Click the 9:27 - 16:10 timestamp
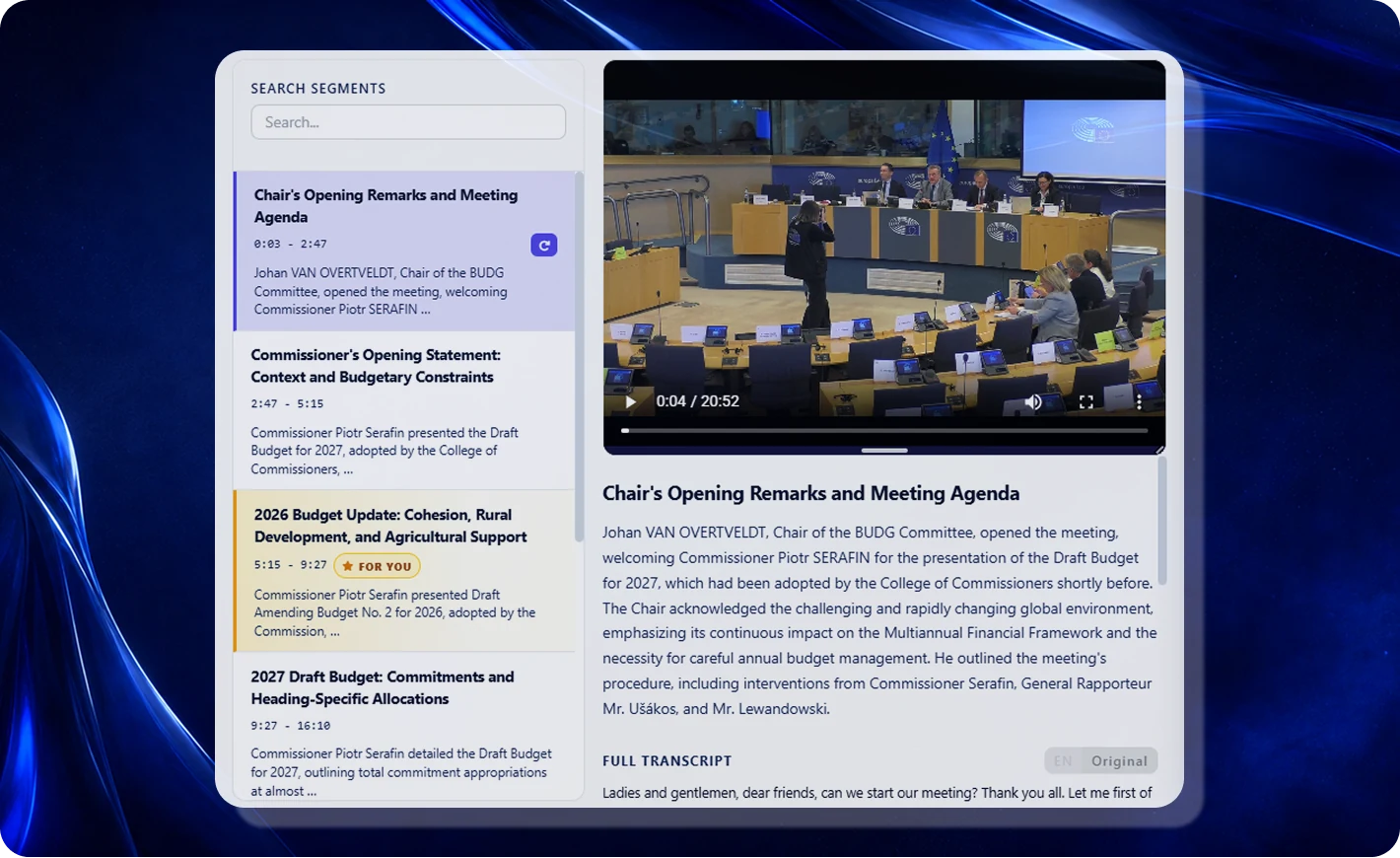The width and height of the screenshot is (1400, 858). (x=290, y=725)
